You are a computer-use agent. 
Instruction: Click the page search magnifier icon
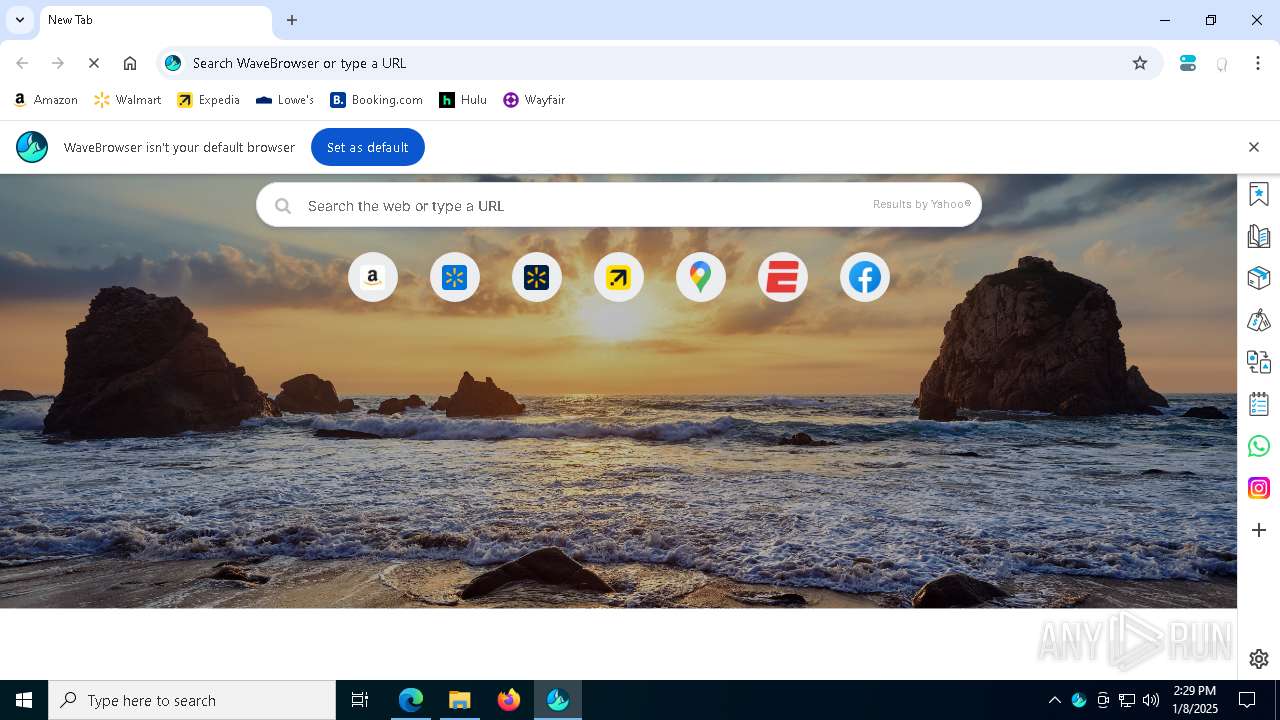coord(283,205)
